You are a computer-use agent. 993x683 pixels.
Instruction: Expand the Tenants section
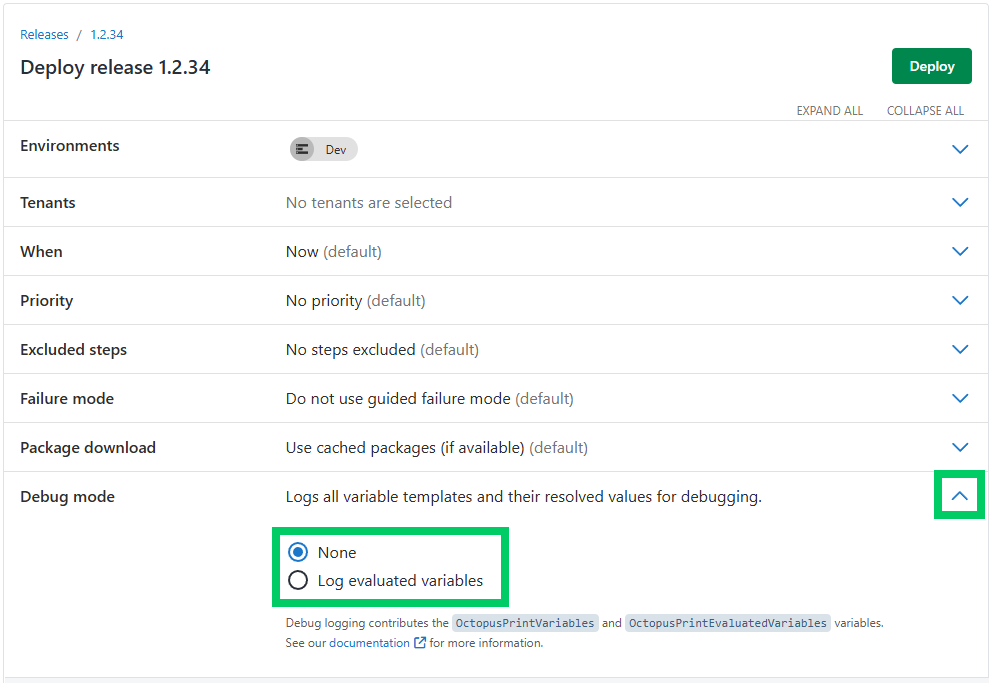pos(960,202)
